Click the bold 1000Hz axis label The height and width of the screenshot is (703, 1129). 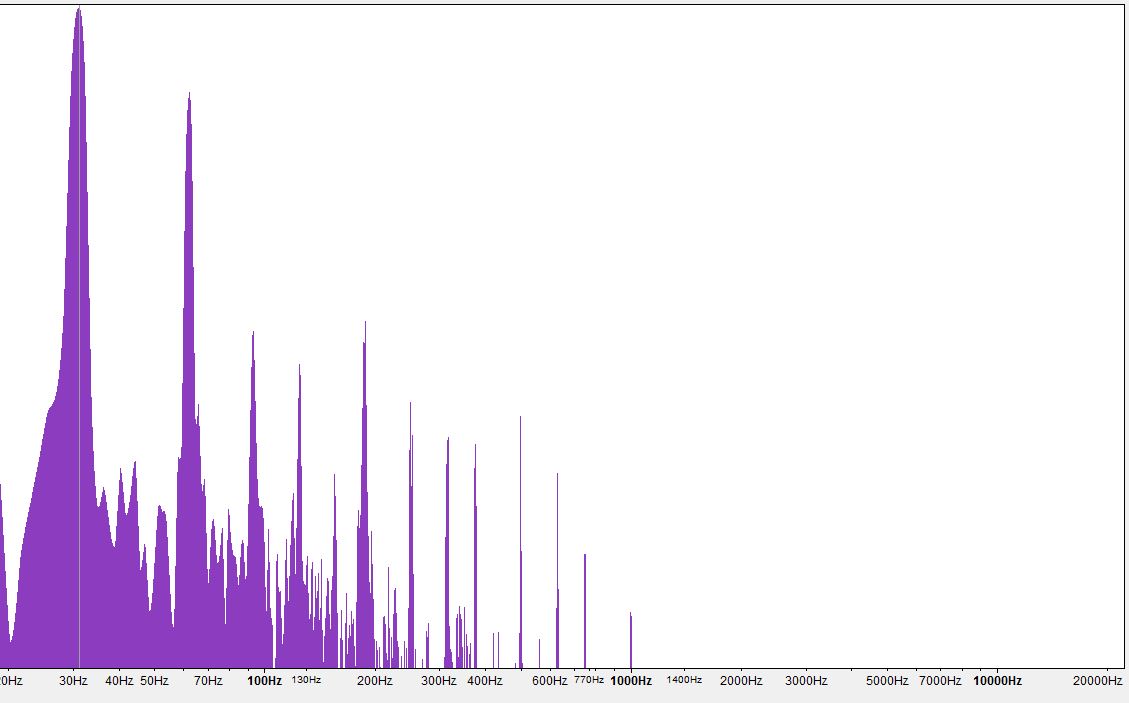coord(631,681)
